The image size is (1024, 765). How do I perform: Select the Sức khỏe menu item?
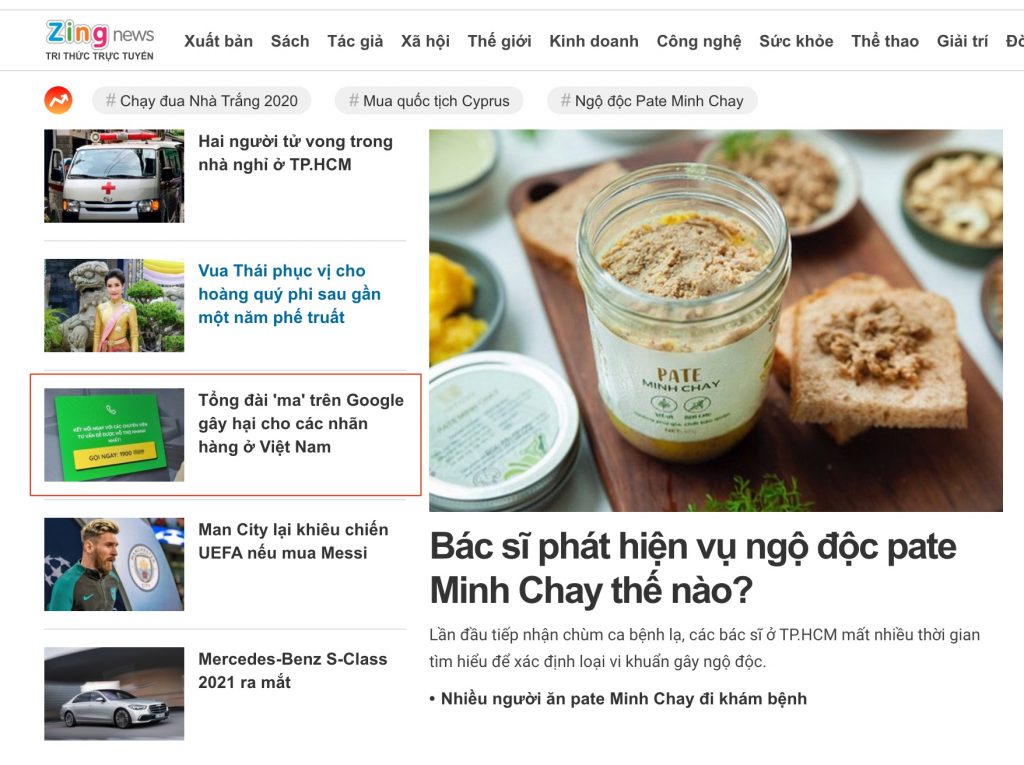pos(796,41)
